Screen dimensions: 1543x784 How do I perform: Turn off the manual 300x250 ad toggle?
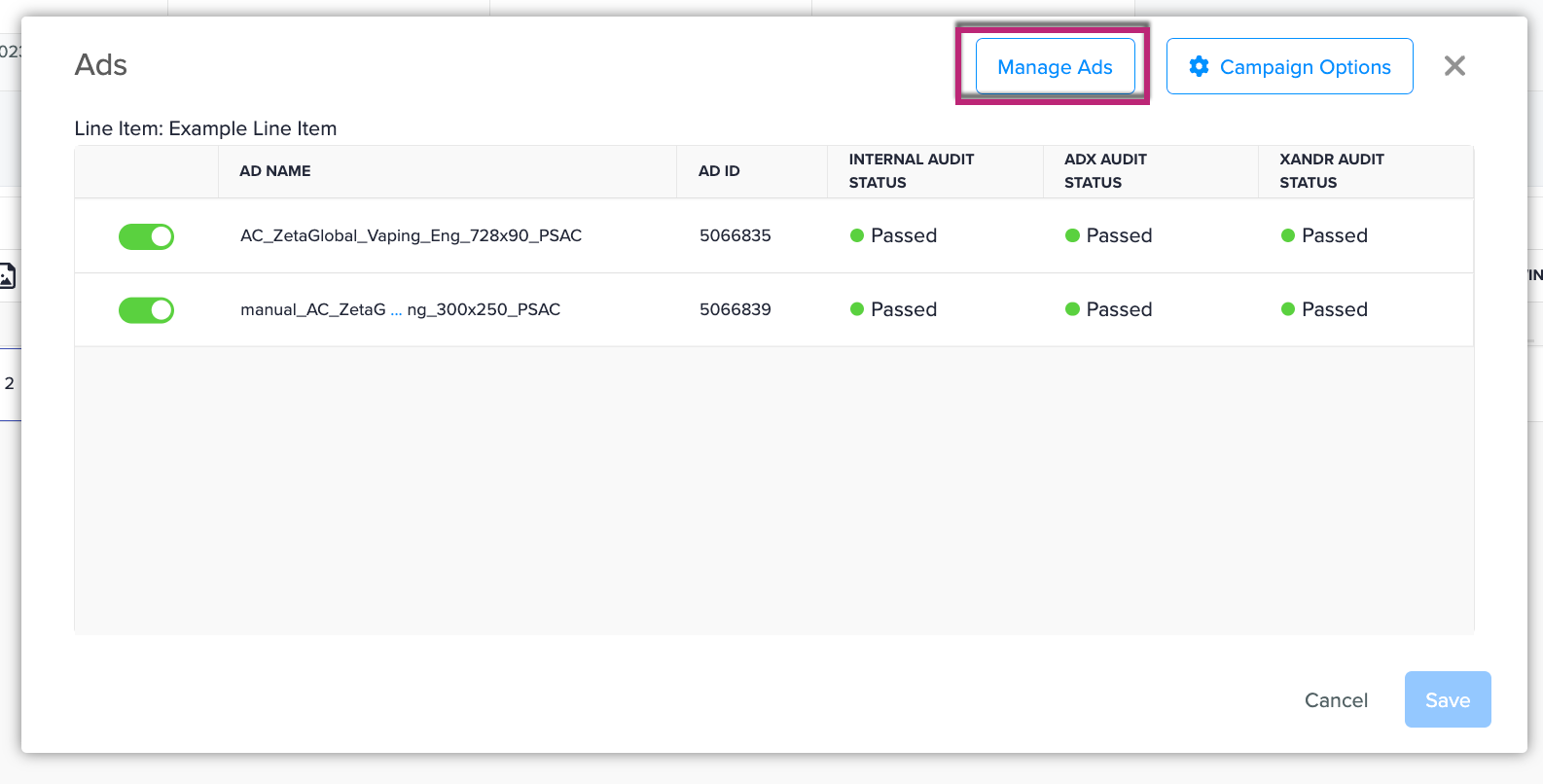(x=146, y=310)
